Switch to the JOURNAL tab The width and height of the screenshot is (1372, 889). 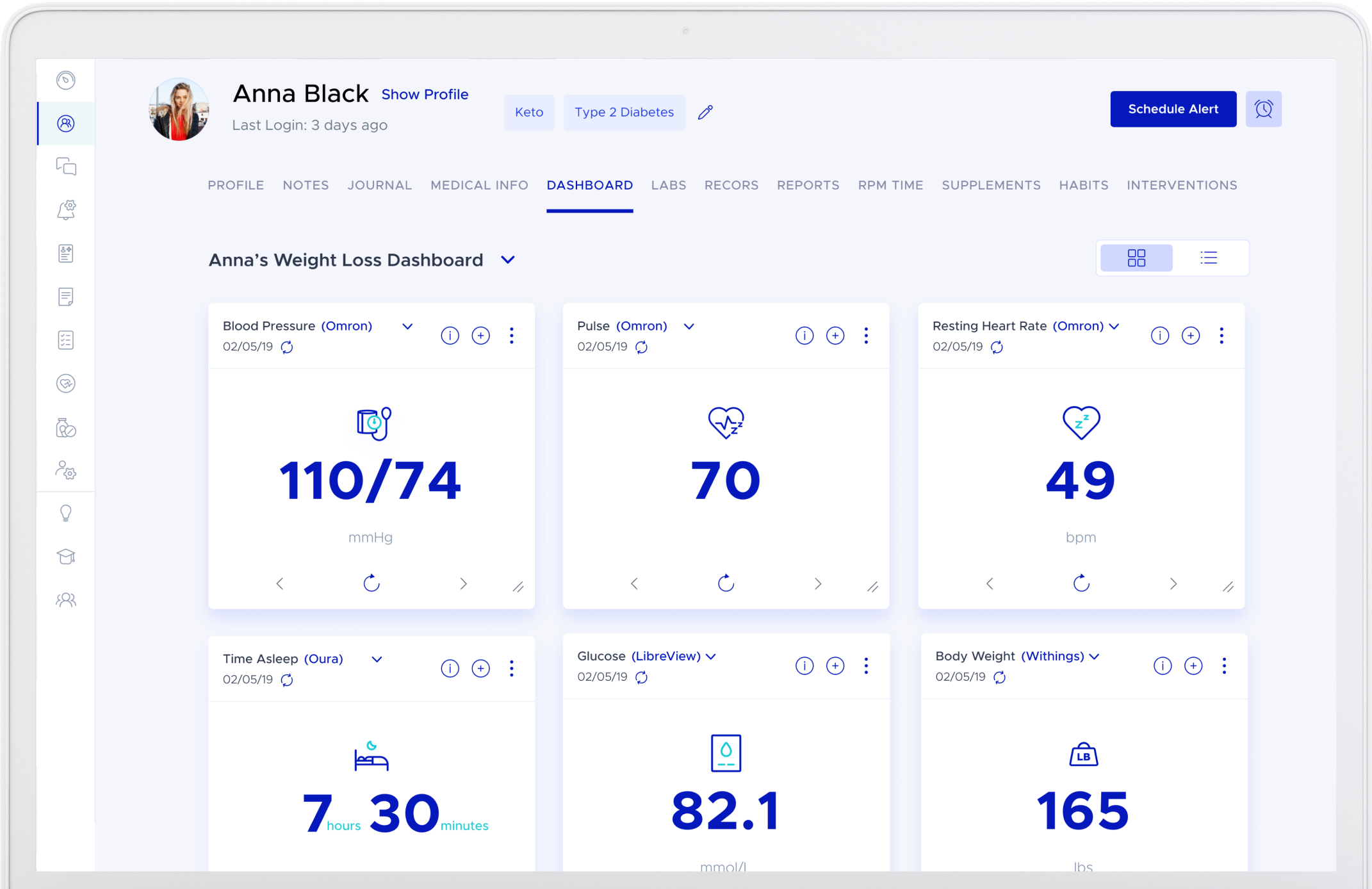(380, 185)
